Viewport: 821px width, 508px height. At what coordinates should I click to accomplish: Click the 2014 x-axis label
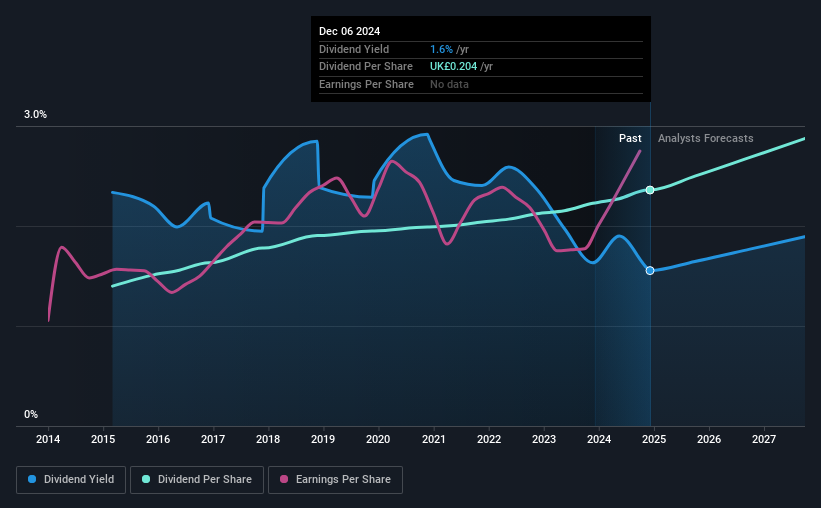[x=48, y=439]
